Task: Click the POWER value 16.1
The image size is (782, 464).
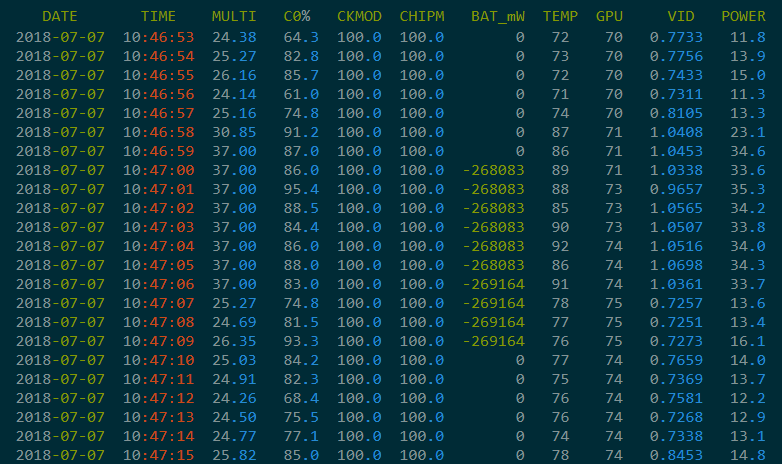Action: [x=748, y=341]
